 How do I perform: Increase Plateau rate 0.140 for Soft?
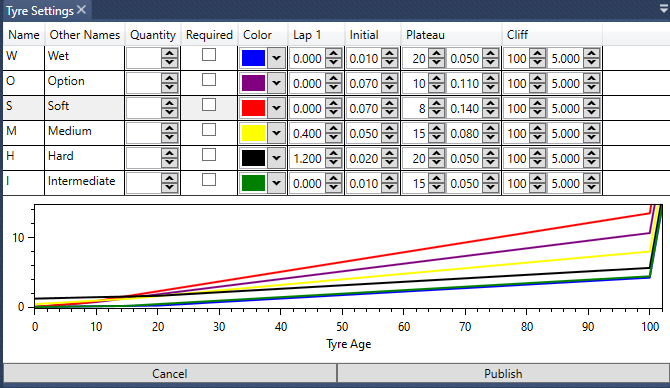491,103
